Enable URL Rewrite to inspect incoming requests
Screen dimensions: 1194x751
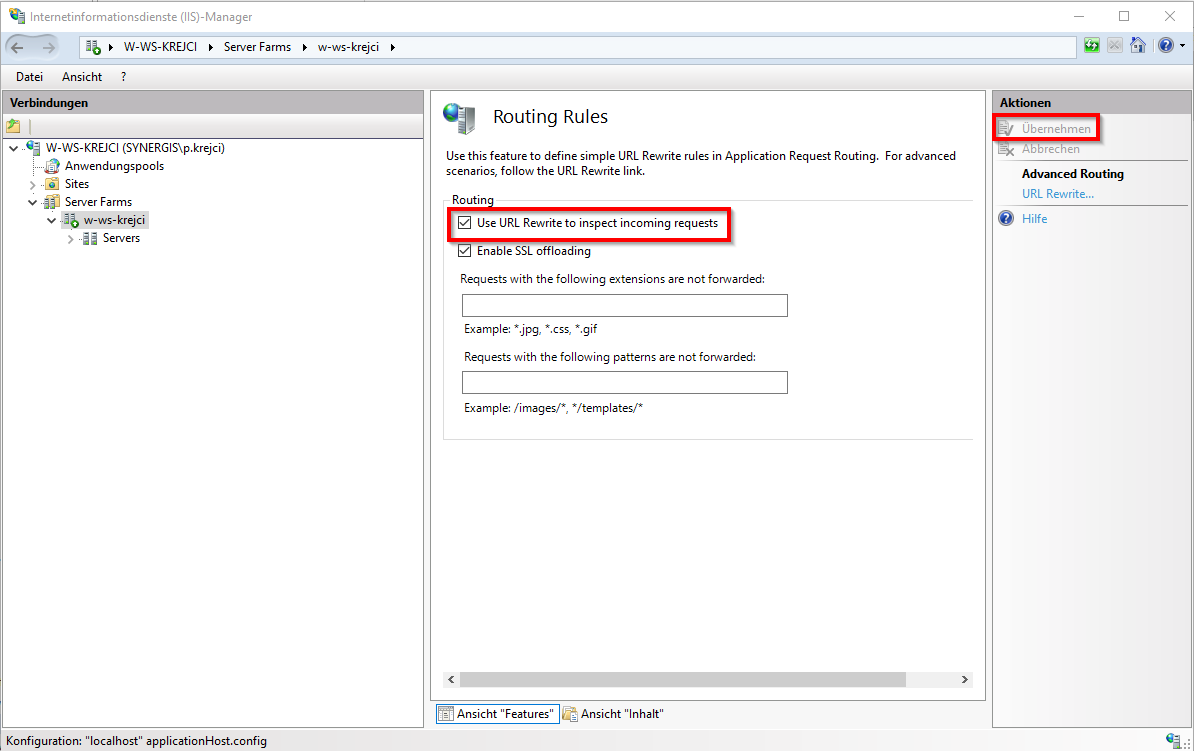(x=465, y=223)
